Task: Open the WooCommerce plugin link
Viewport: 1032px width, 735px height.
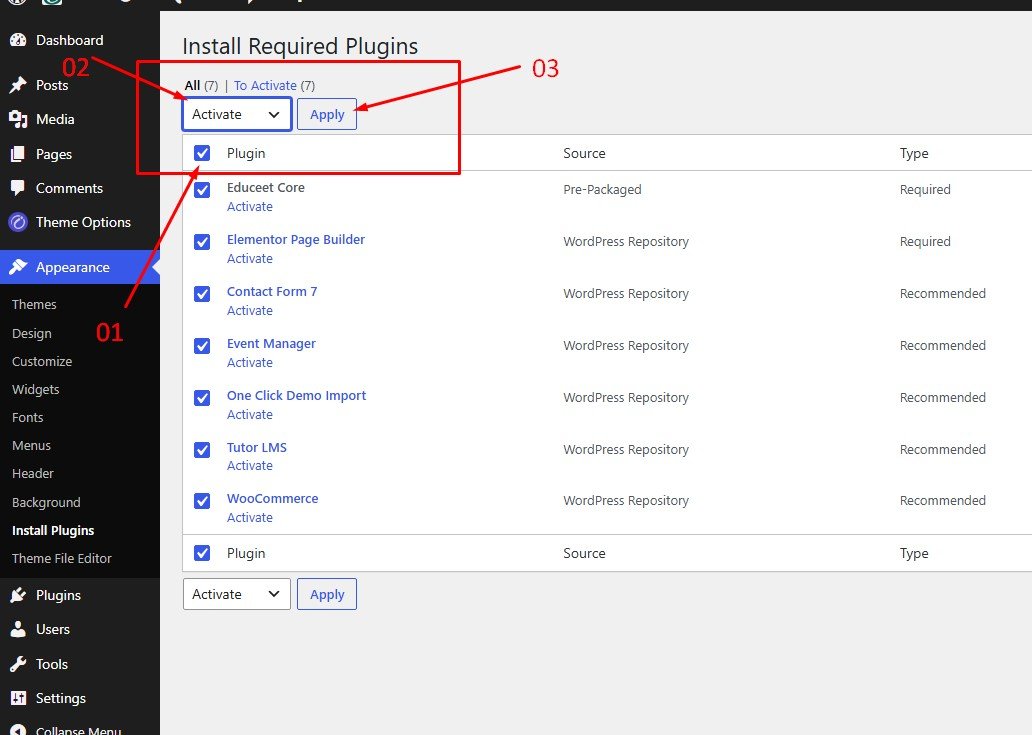Action: tap(272, 499)
